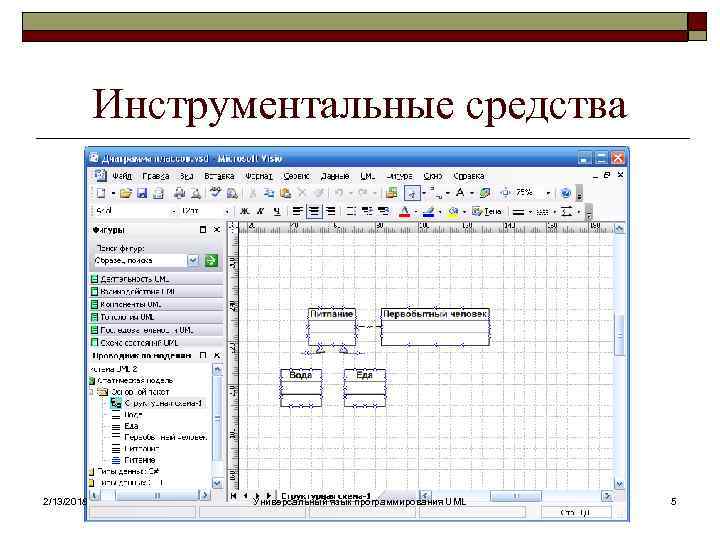Click the Cut scissors icon
Screen dimensions: 720x540
tap(253, 193)
